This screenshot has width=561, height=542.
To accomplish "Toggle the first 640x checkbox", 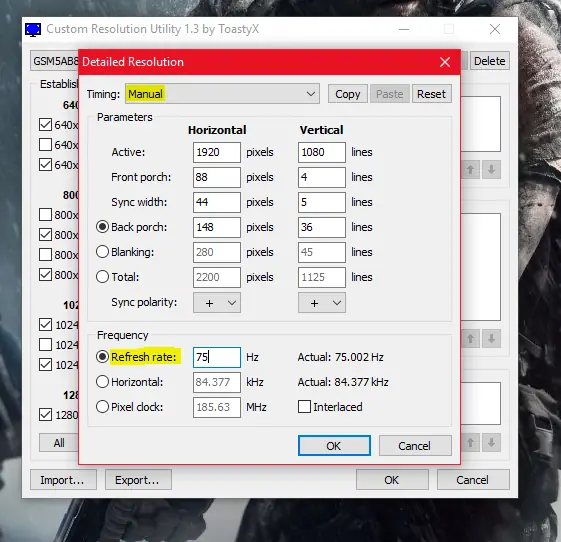I will (45, 125).
